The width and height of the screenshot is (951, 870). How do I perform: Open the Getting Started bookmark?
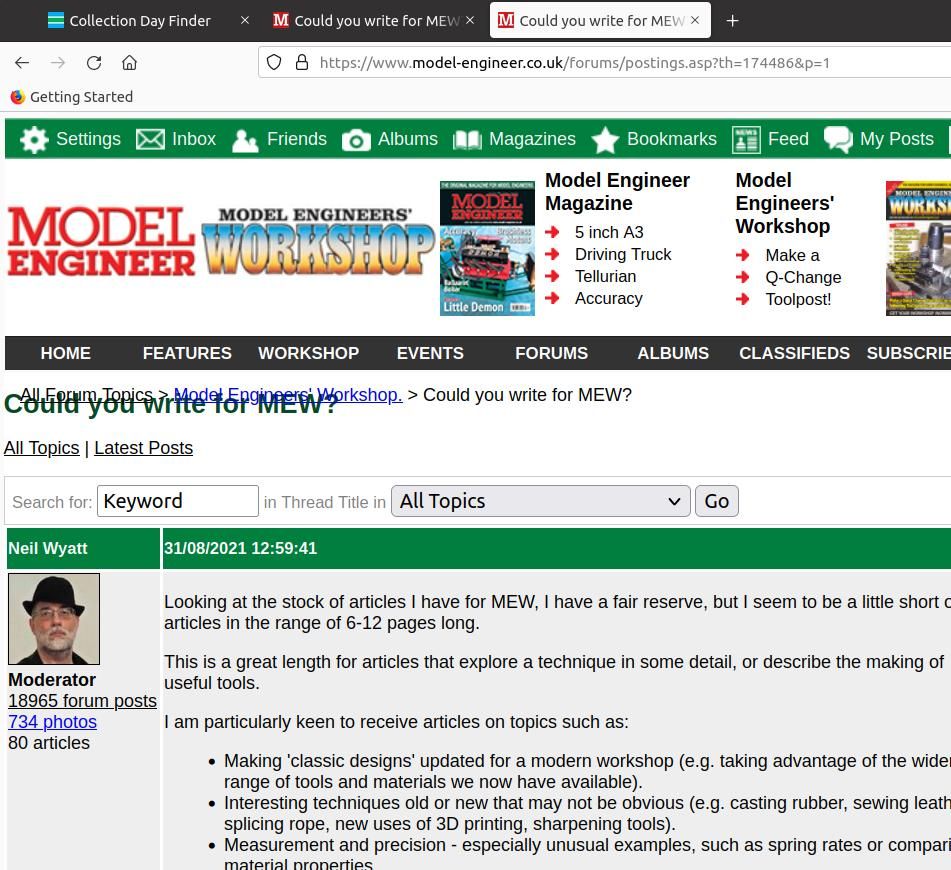pos(72,96)
